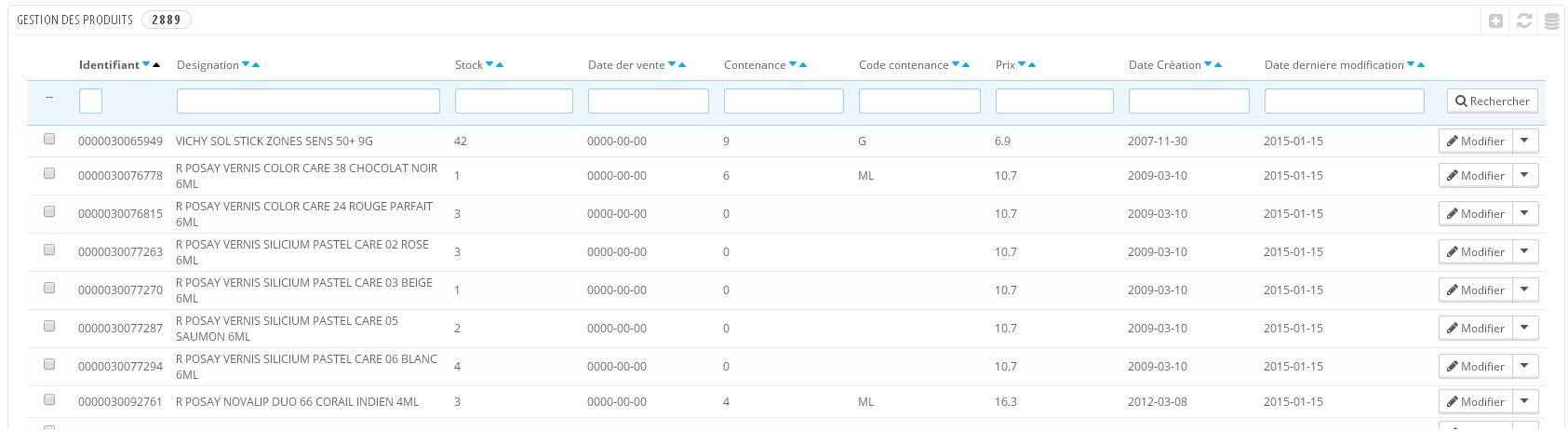Sort Identifiant column descending
This screenshot has width=1568, height=431.
[x=147, y=65]
